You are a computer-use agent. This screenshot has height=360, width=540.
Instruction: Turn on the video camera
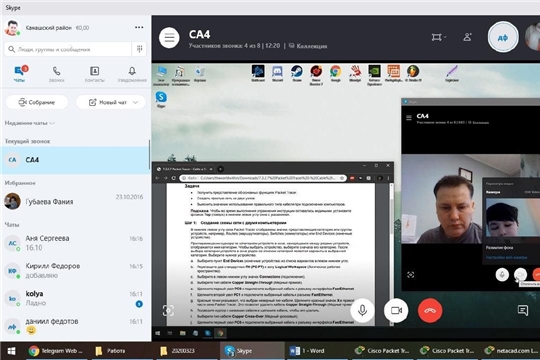(396, 310)
